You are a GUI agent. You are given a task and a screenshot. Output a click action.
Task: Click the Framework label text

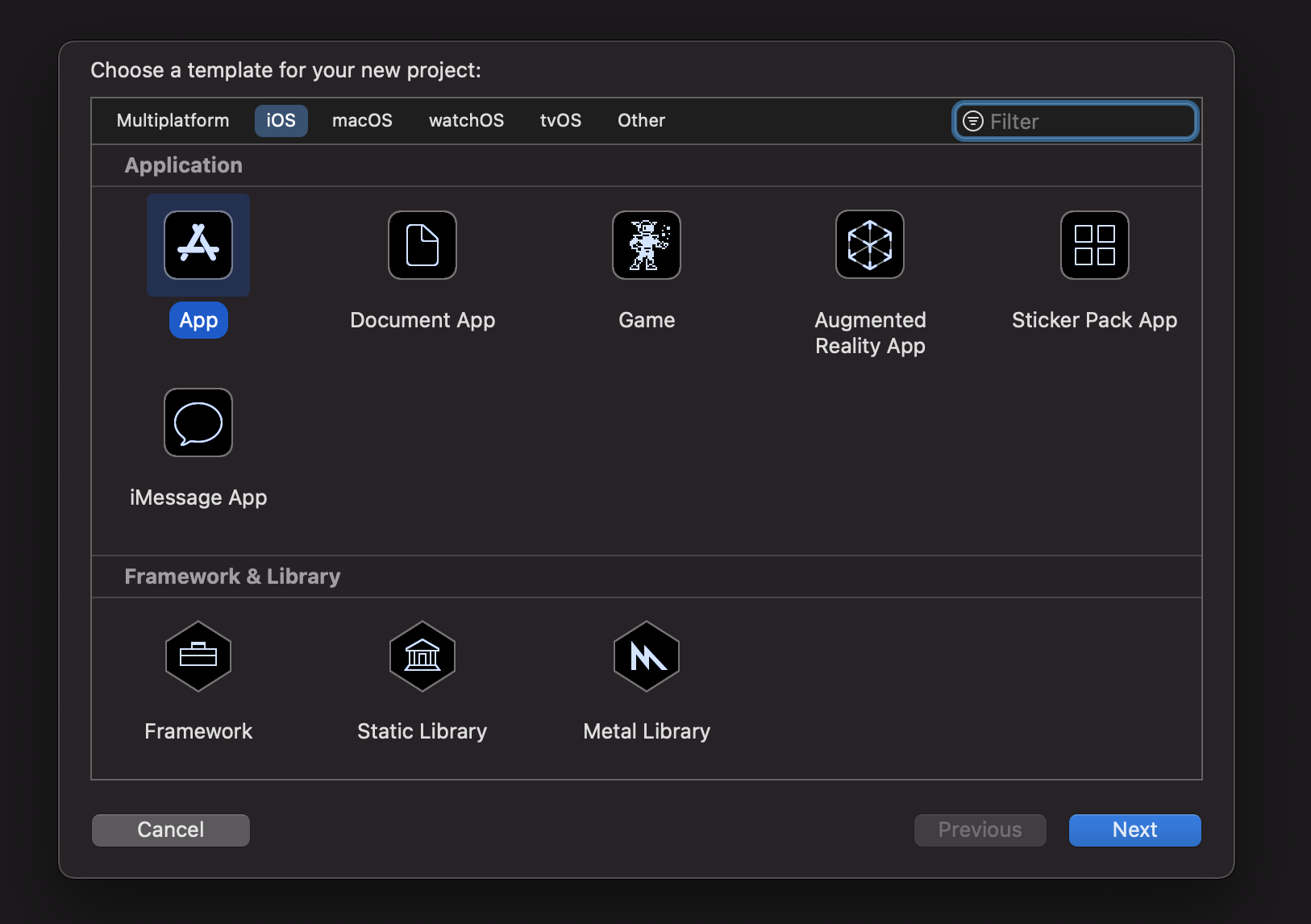198,731
